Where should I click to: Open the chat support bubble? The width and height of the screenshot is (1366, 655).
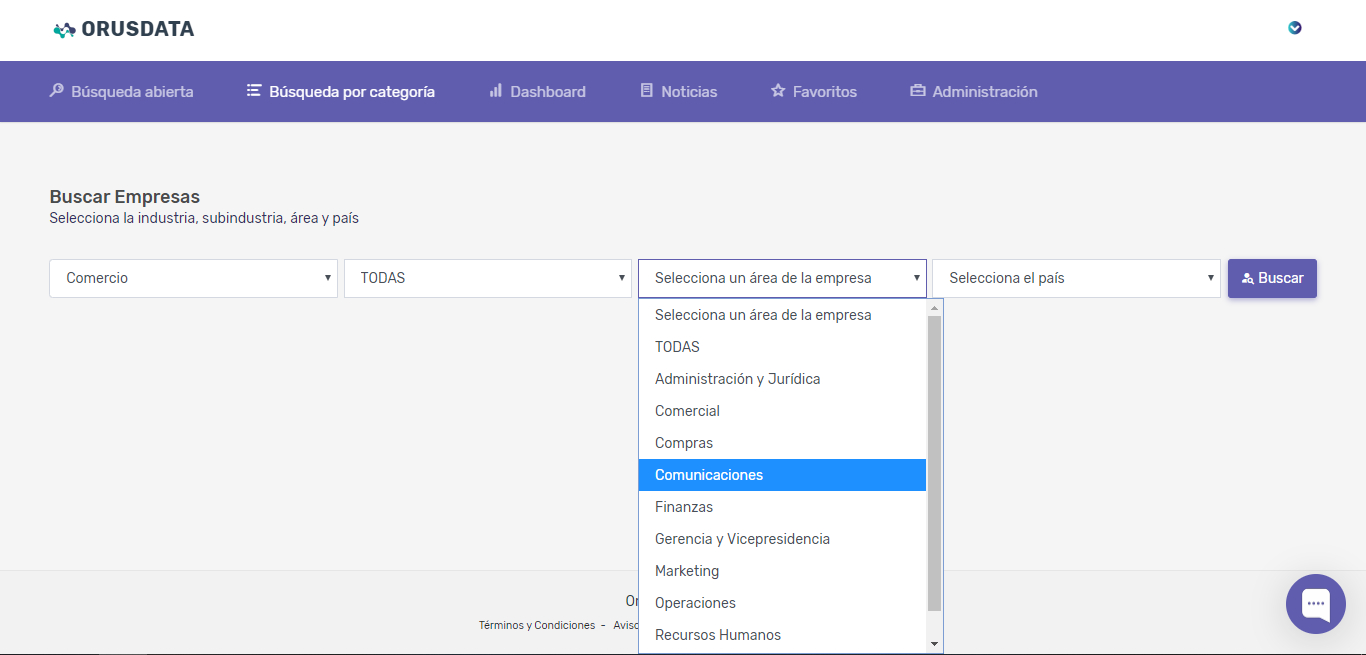coord(1315,603)
